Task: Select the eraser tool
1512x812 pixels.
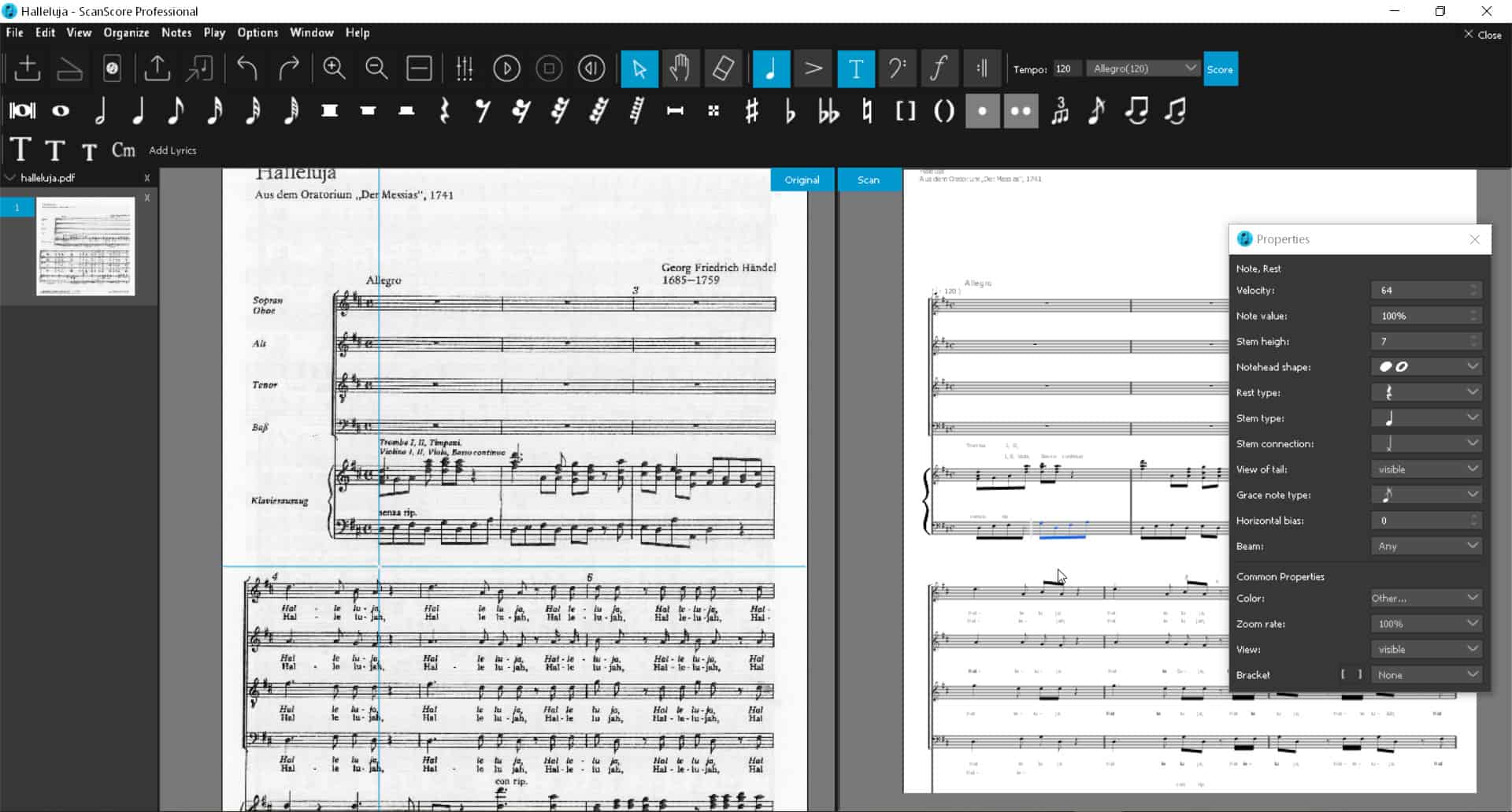Action: tap(723, 69)
